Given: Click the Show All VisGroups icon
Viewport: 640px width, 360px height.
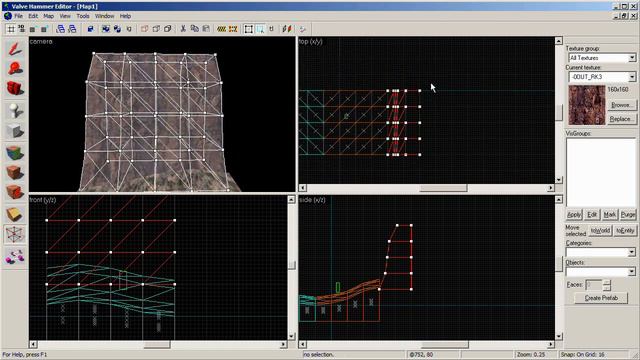Looking at the screenshot, I should click(167, 29).
